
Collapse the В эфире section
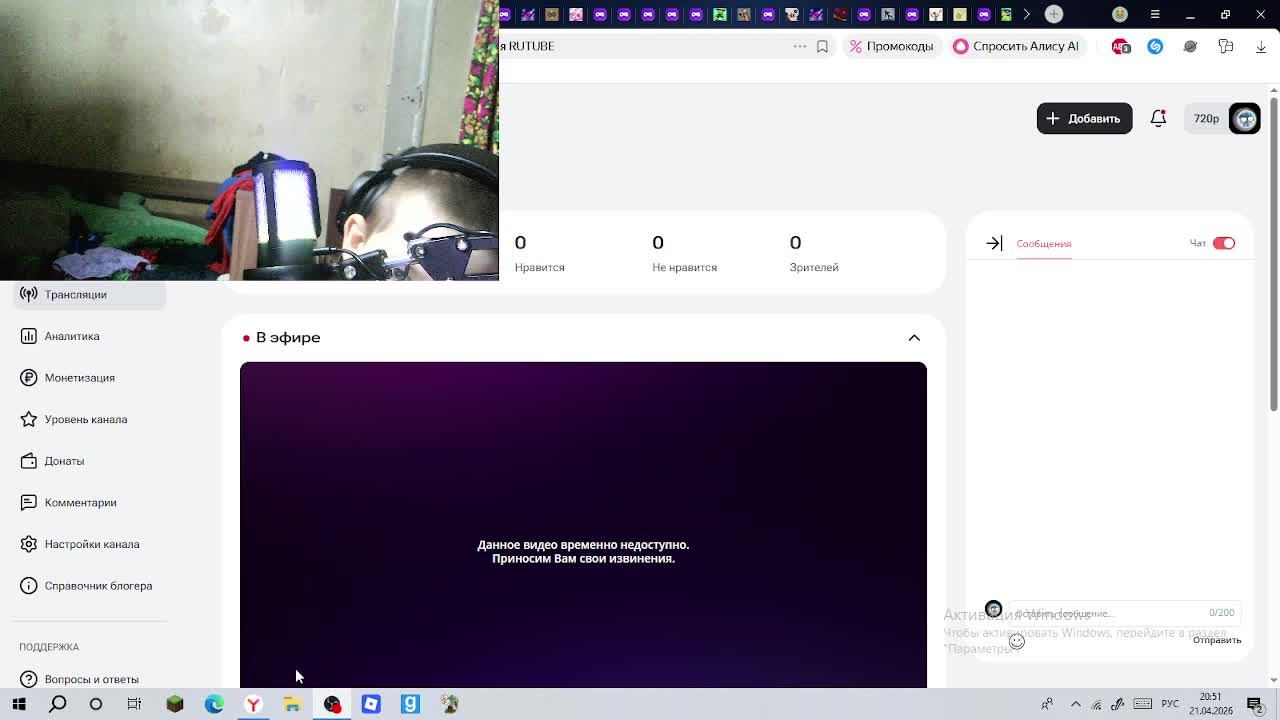tap(914, 338)
